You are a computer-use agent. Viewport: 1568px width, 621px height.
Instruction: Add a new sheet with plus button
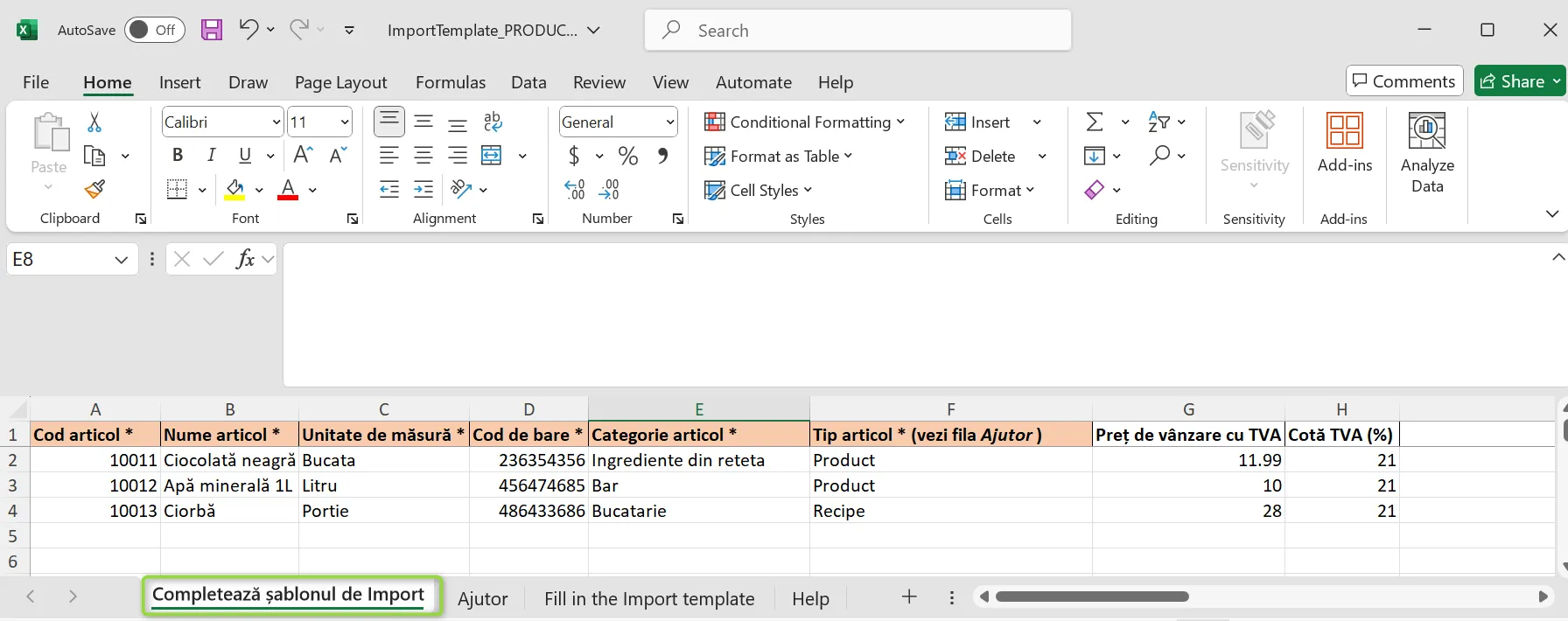909,597
